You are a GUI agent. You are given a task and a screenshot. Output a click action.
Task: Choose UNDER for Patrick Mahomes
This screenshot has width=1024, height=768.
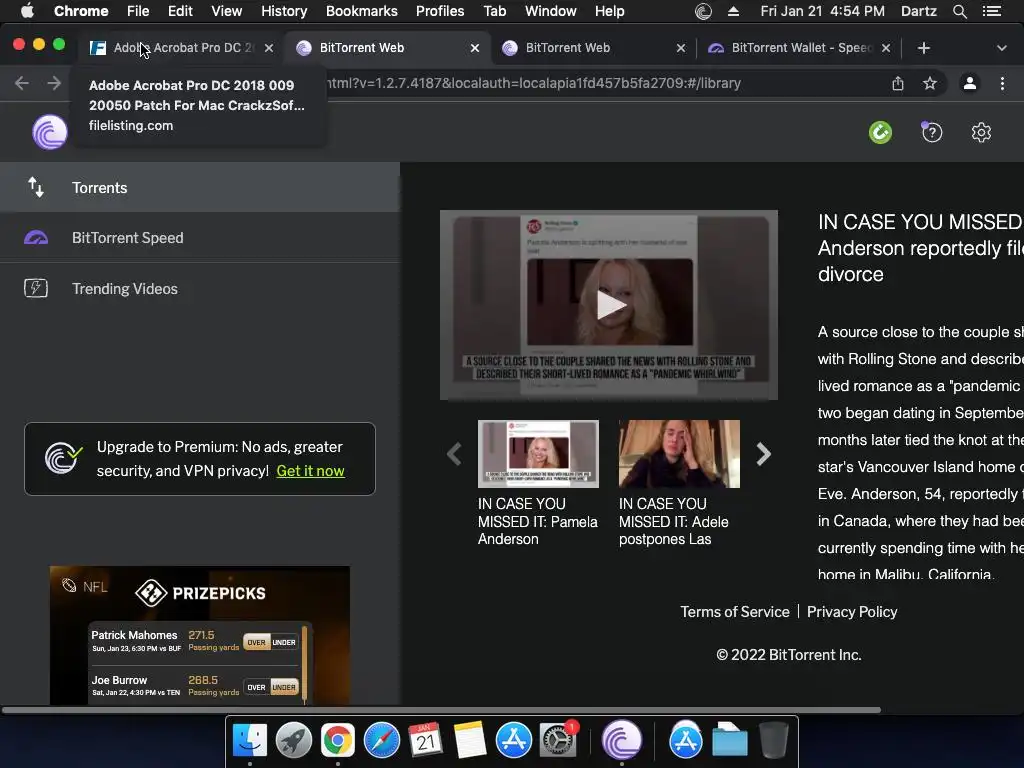tap(283, 642)
